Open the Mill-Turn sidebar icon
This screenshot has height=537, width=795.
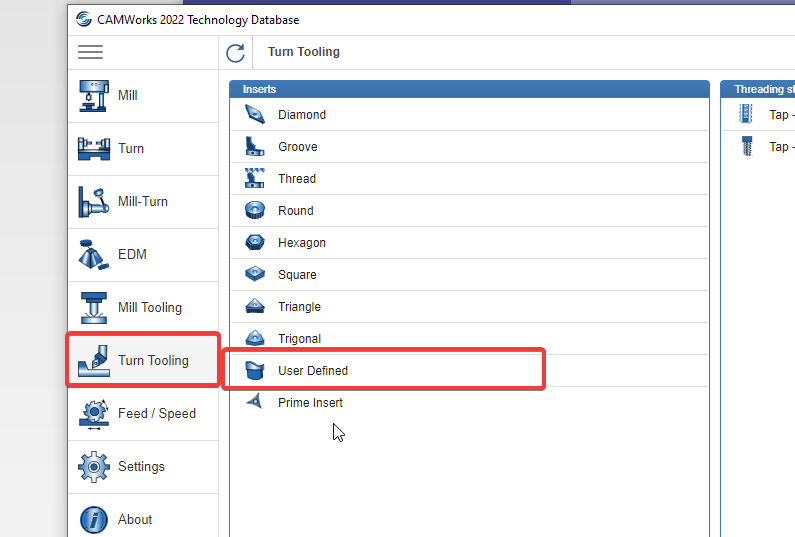(94, 202)
